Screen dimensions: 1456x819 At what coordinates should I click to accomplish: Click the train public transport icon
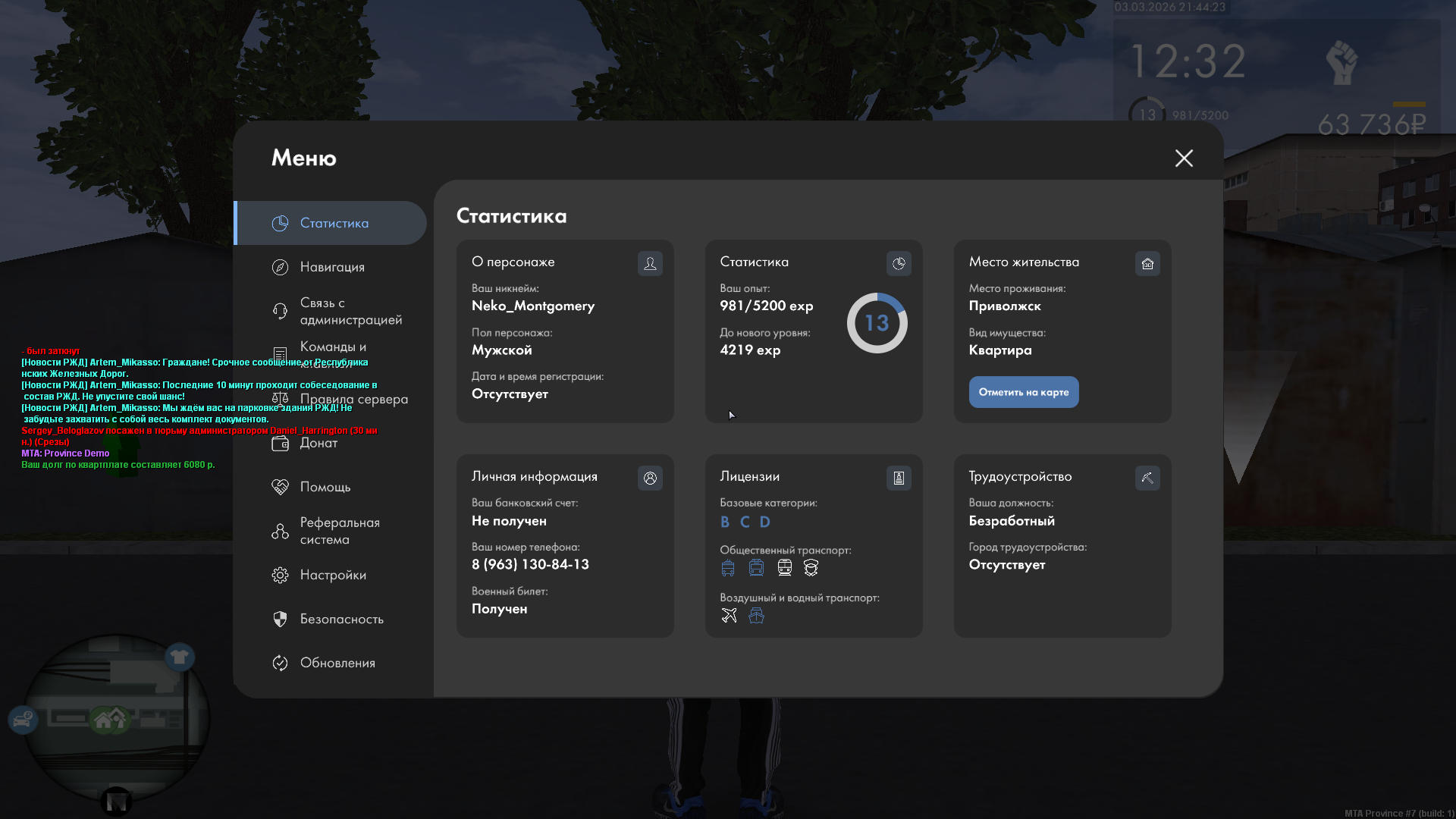[785, 567]
